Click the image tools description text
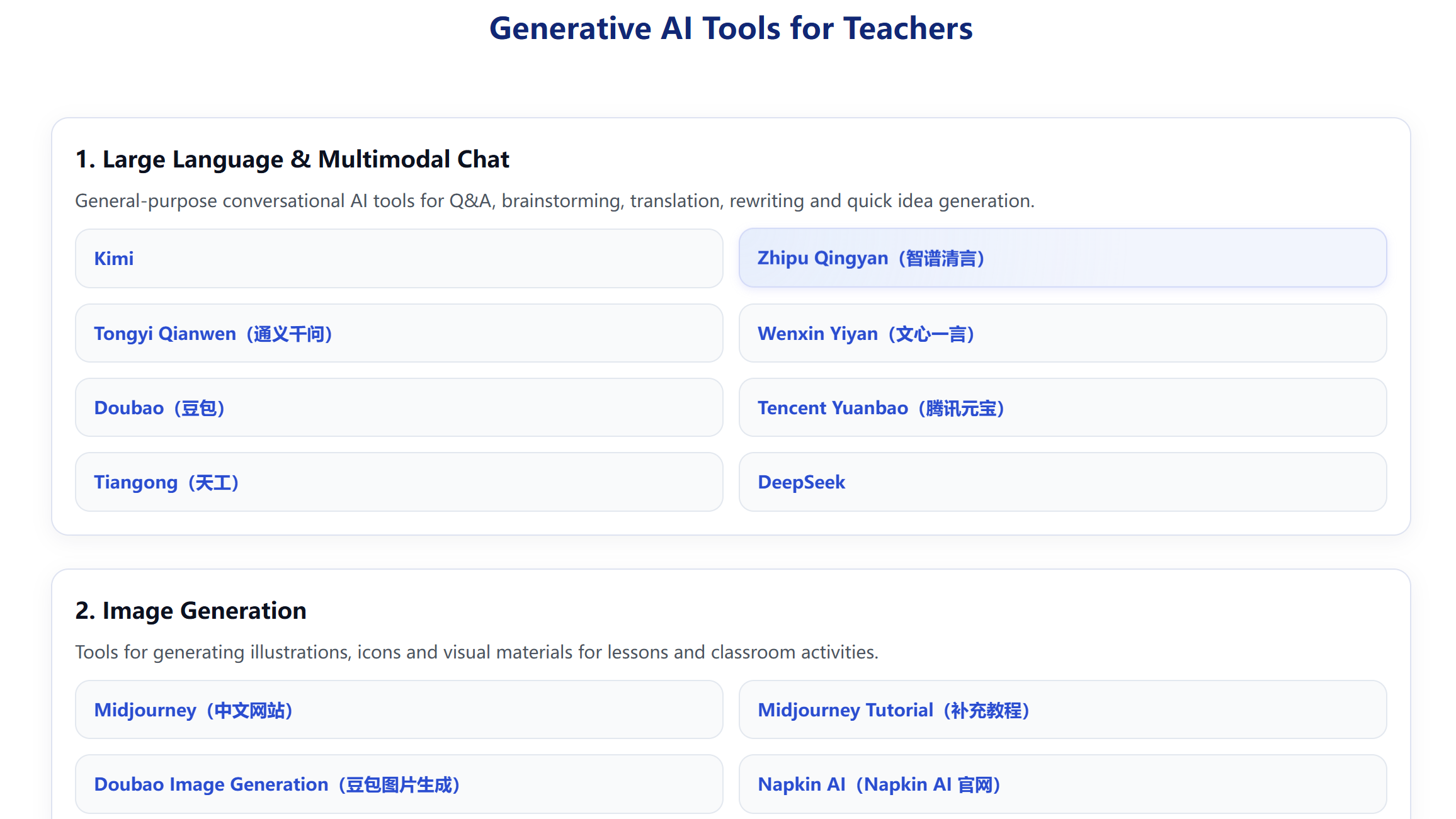The image size is (1456, 819). click(x=475, y=652)
